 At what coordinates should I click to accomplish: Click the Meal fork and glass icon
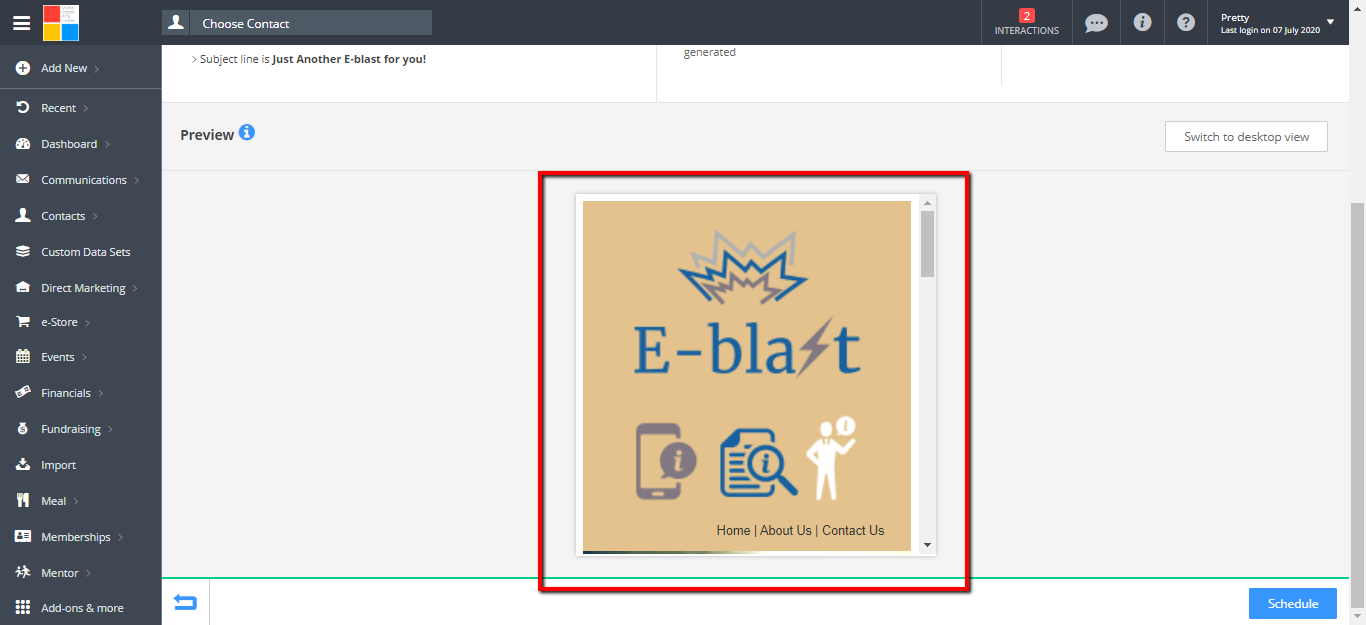coord(23,501)
